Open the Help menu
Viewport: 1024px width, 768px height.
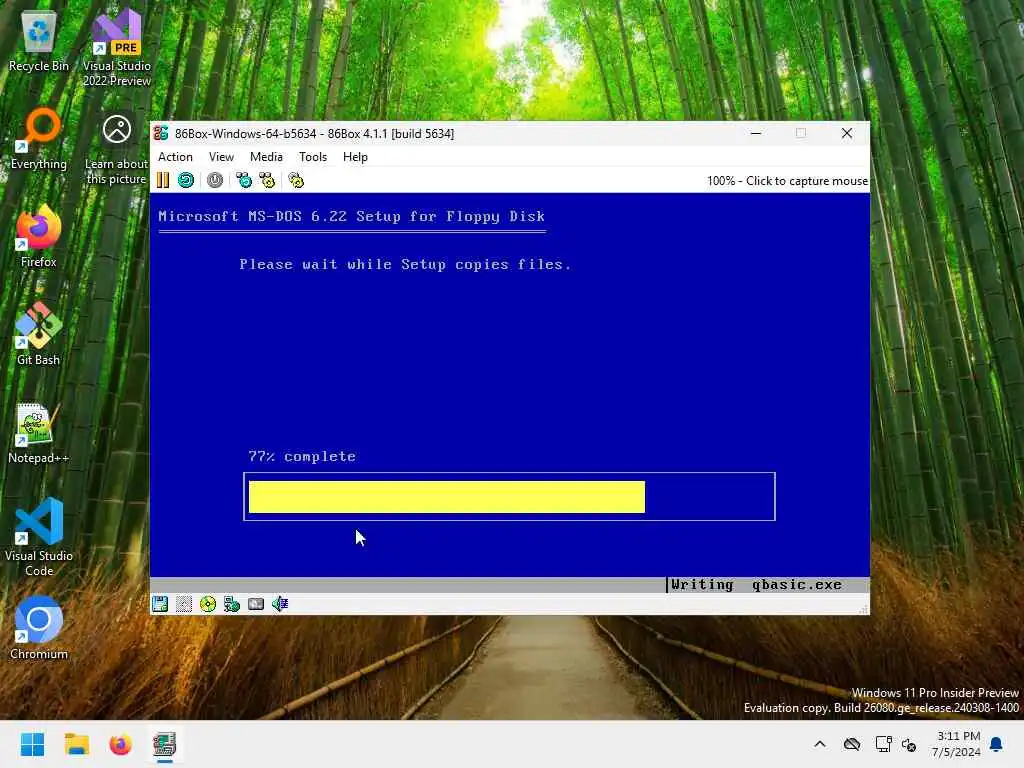click(355, 157)
